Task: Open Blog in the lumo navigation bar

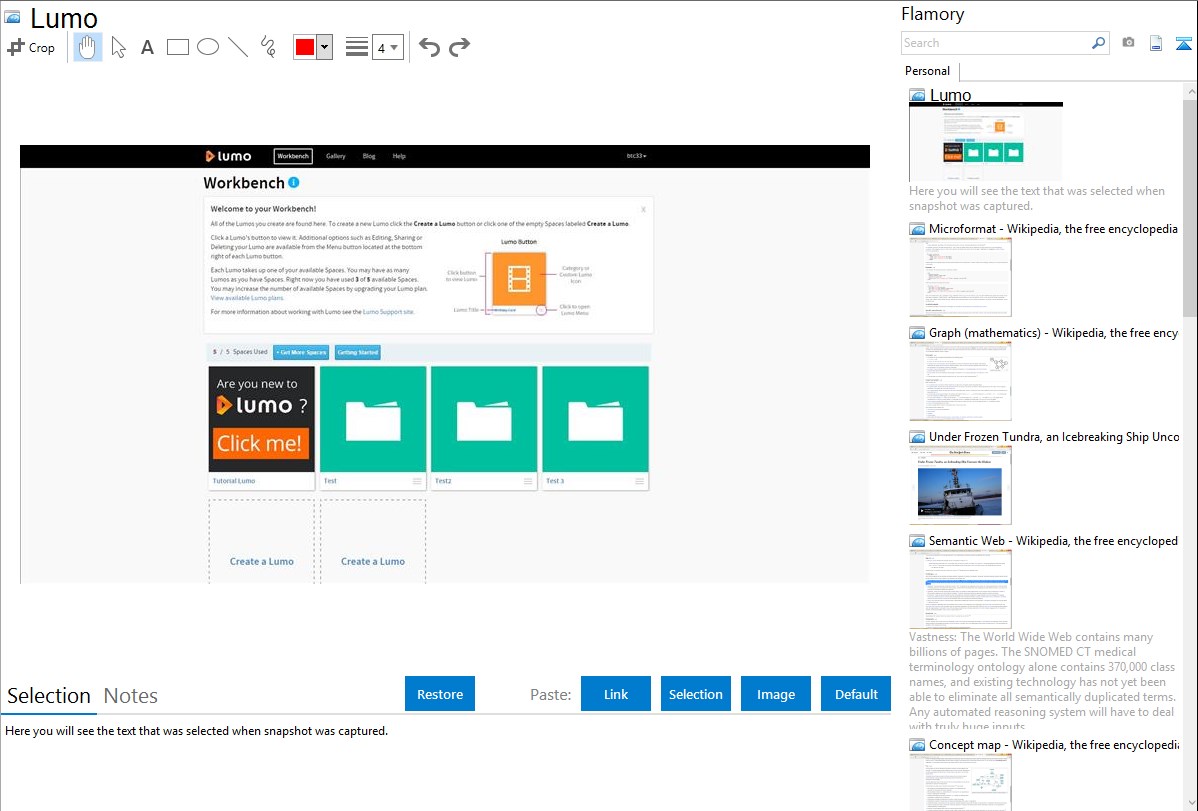Action: point(369,156)
